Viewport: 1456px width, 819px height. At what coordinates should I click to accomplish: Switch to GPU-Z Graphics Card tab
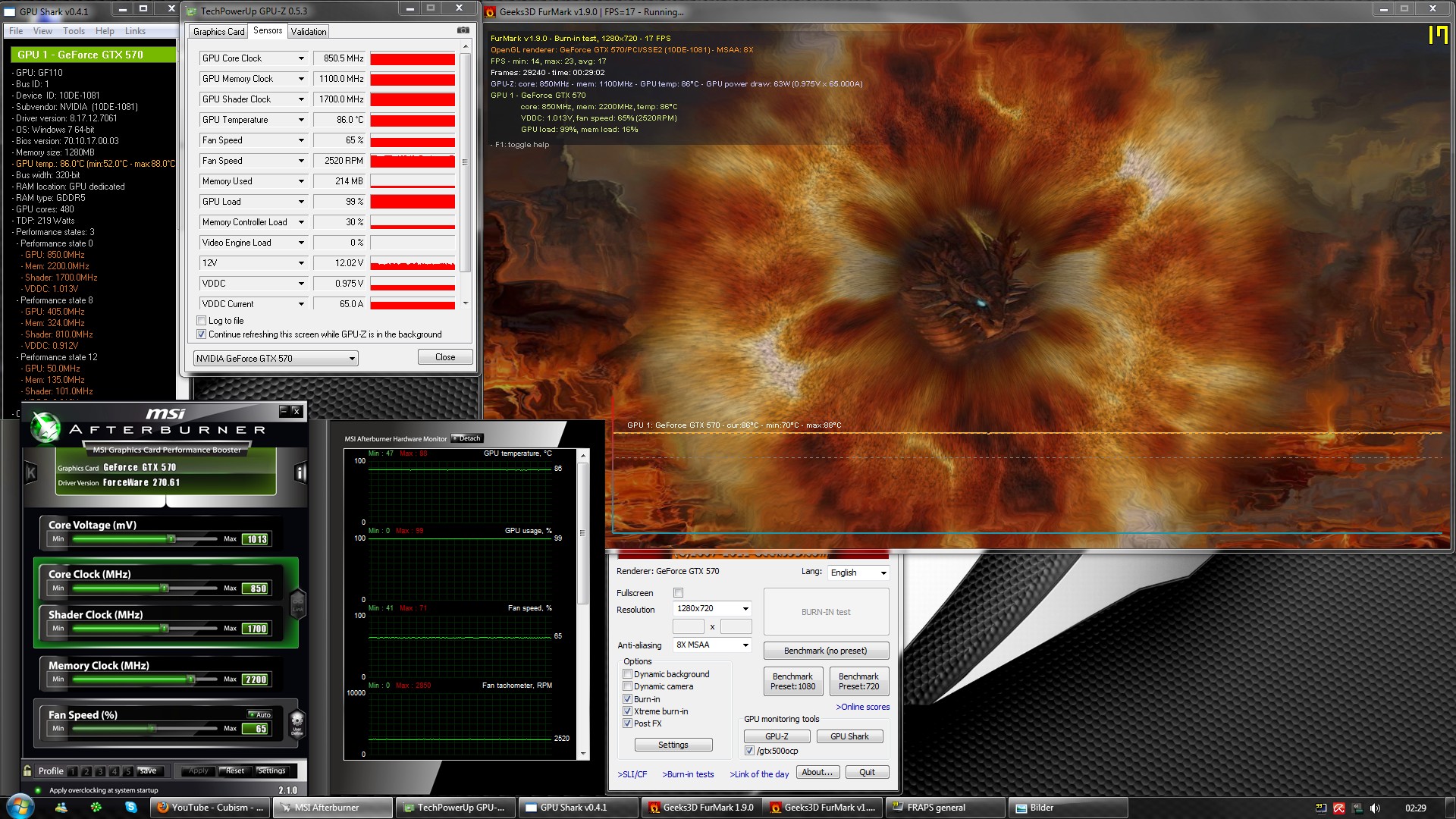[218, 32]
